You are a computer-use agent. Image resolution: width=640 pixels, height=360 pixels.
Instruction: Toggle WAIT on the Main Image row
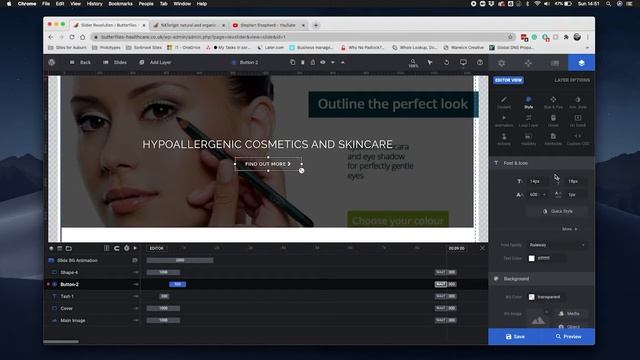point(440,320)
